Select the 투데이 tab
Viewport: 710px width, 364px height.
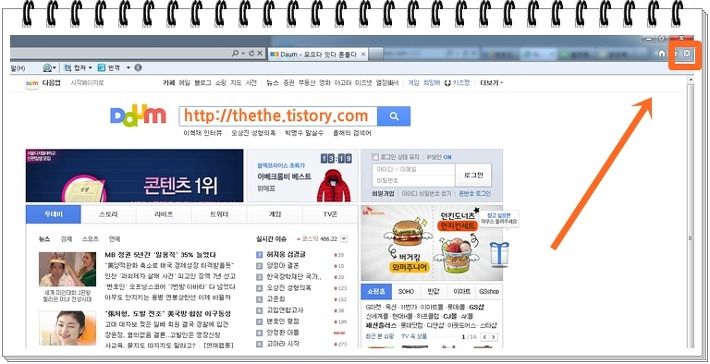pos(53,215)
